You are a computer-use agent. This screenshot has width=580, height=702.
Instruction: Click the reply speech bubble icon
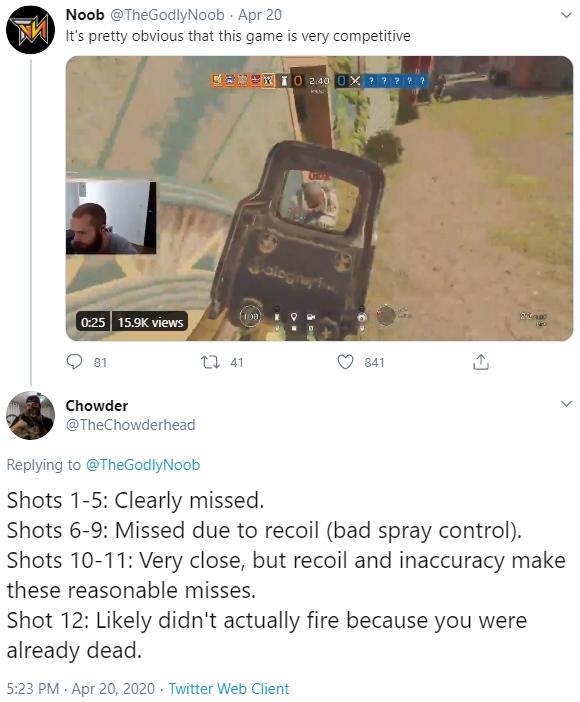tap(74, 362)
